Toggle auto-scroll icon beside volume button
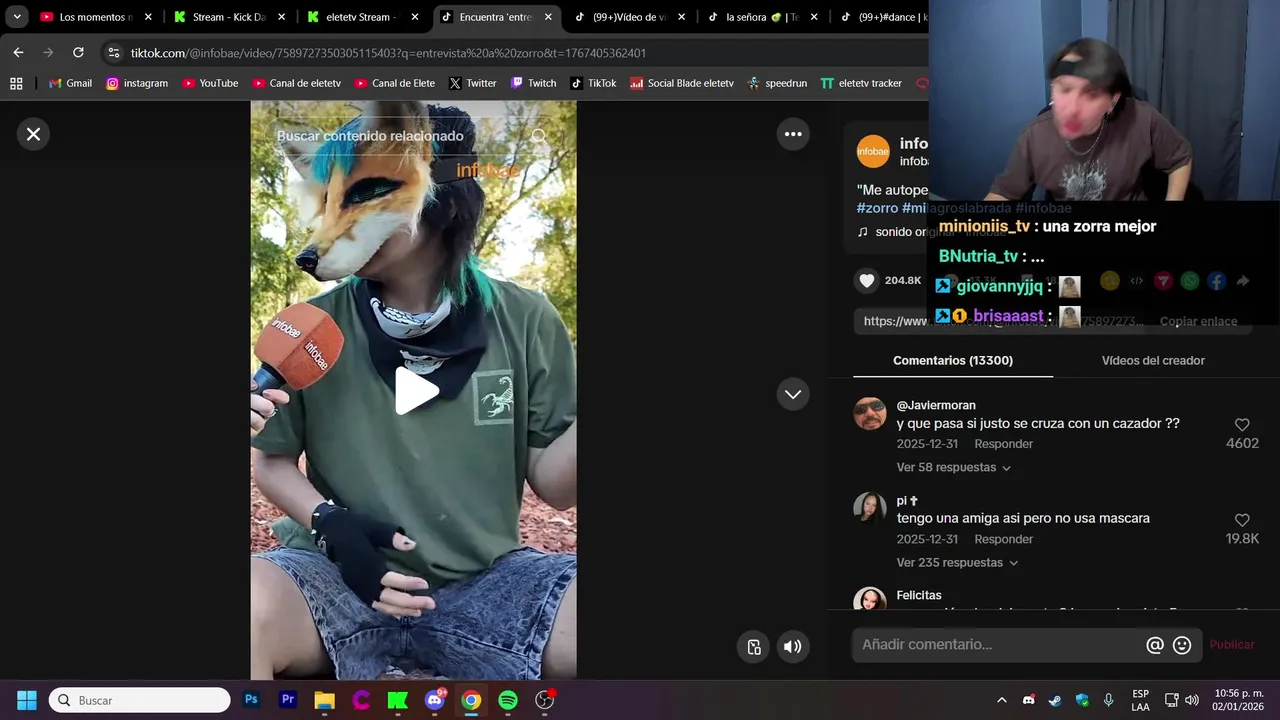Image resolution: width=1280 pixels, height=720 pixels. (755, 647)
